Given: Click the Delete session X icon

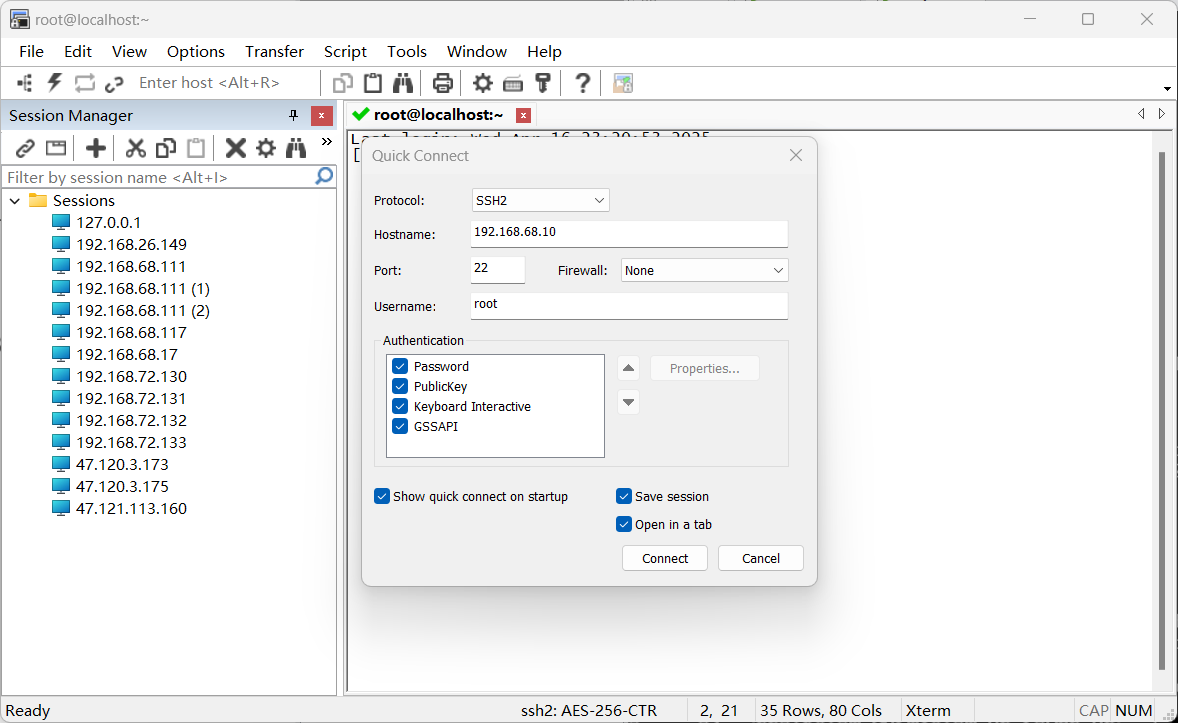Looking at the screenshot, I should click(x=236, y=149).
